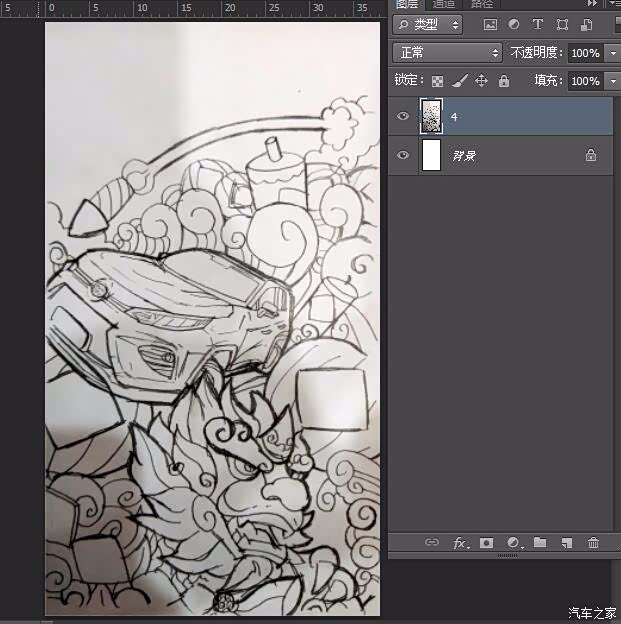Screen dimensions: 621x624
Task: Select 背景 layer thumbnail
Action: pyautogui.click(x=431, y=155)
